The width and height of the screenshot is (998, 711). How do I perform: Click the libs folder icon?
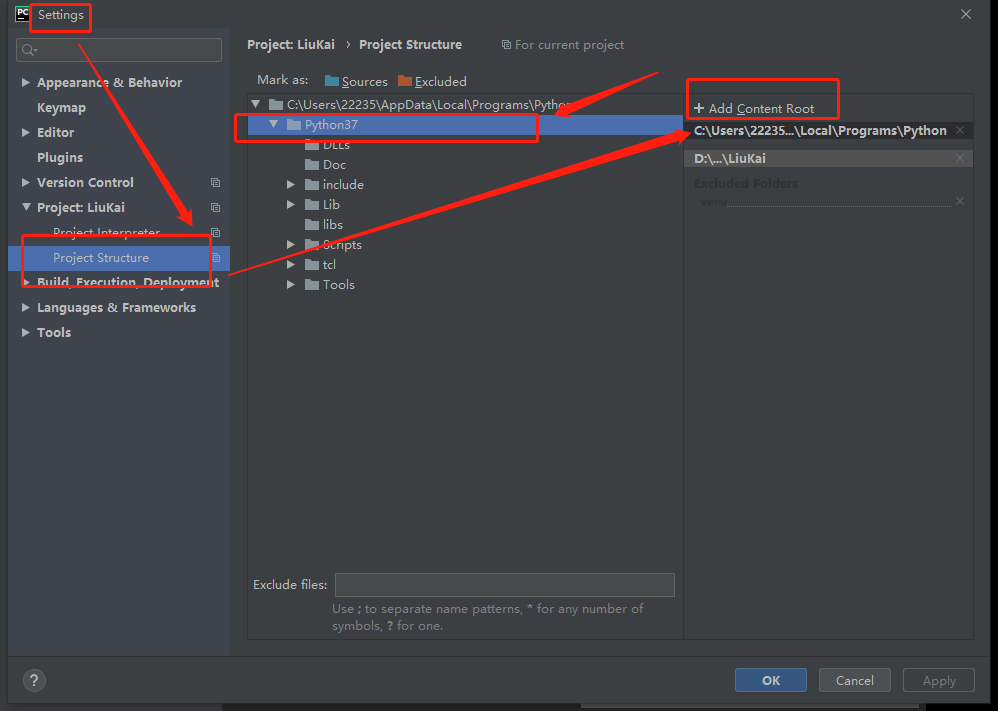(x=312, y=225)
